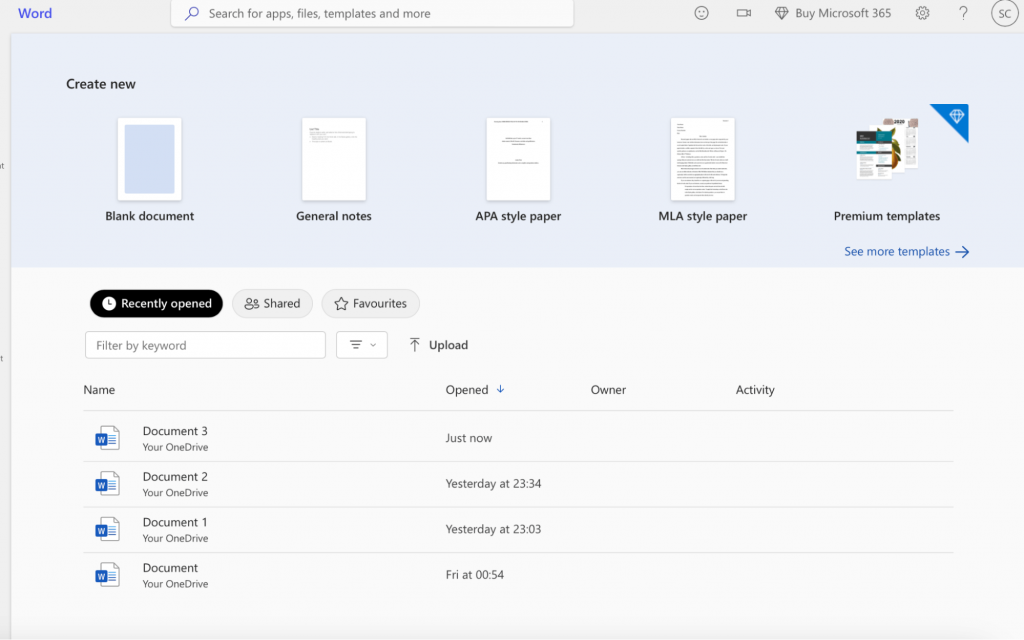
Task: Click the 'Yesterday at 23:03' opened time
Action: (493, 530)
